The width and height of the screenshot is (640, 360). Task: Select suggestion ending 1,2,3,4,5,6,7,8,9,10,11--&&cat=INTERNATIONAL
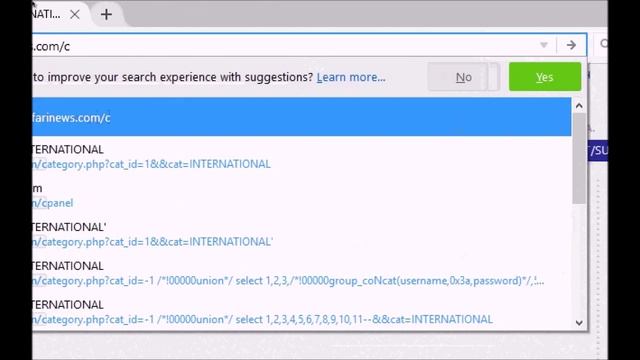[302, 312]
